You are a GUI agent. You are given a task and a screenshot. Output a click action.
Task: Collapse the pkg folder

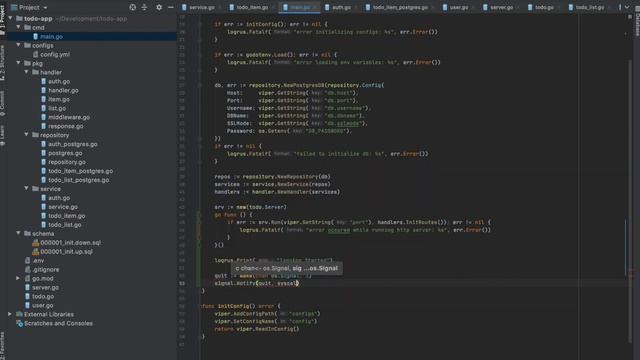18,63
